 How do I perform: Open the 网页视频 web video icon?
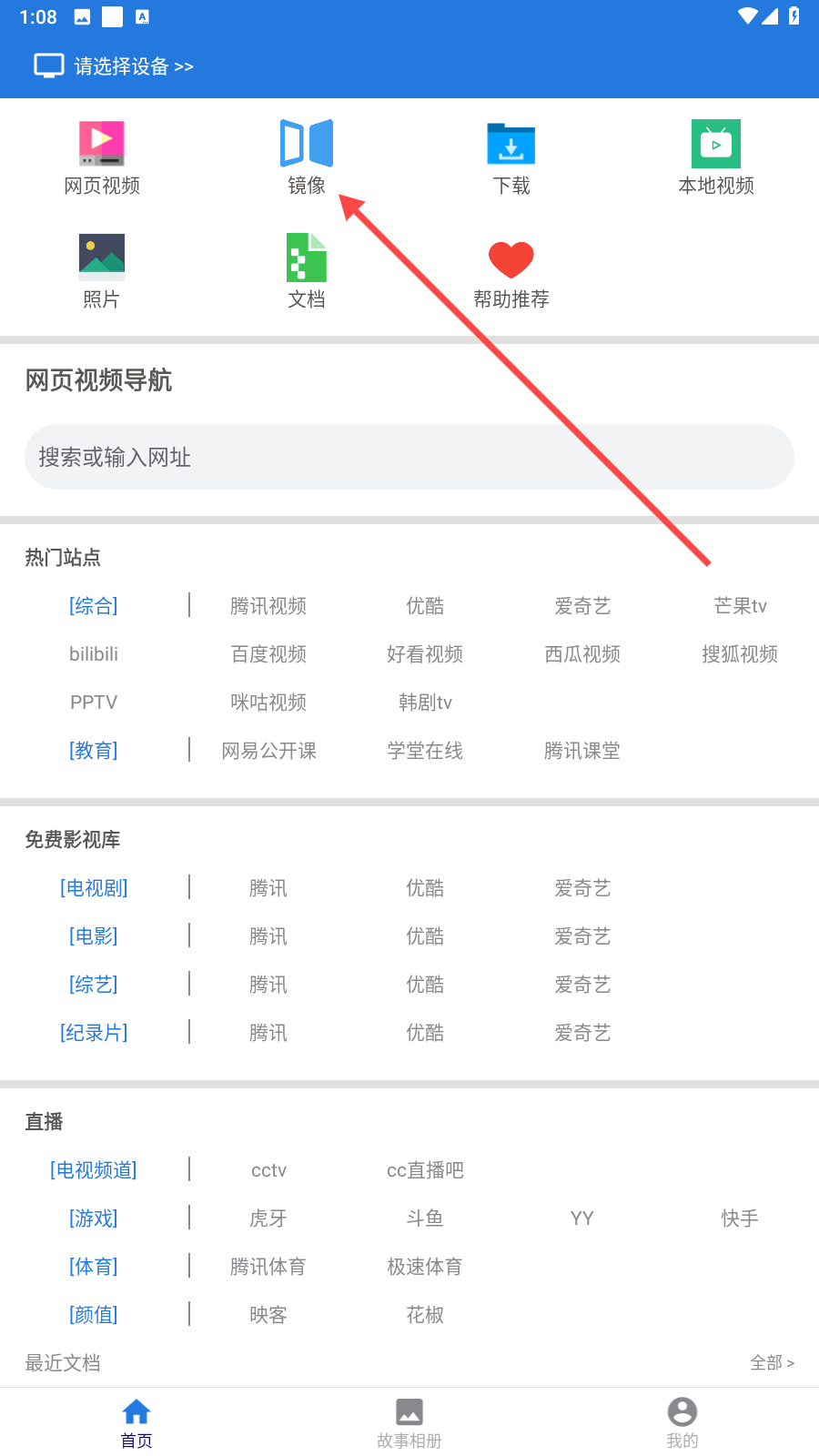click(x=102, y=144)
